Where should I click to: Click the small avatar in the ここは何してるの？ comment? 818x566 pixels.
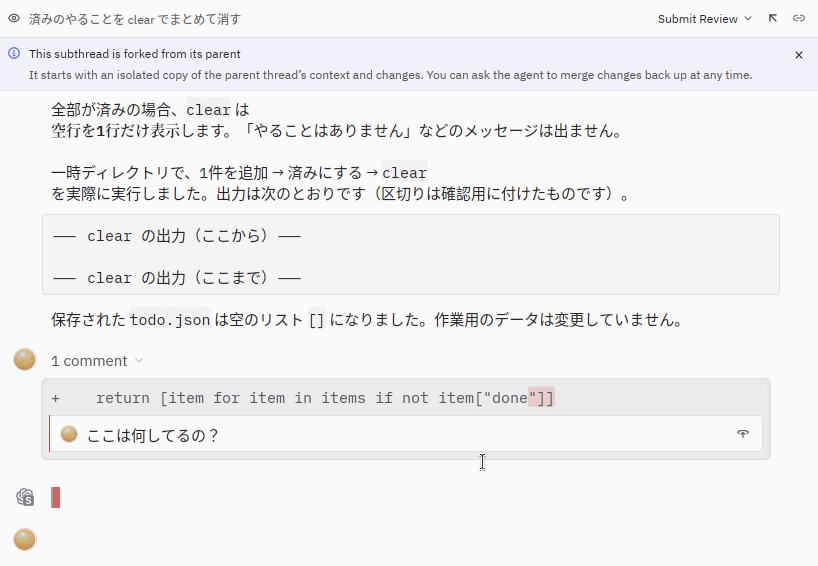tap(69, 433)
